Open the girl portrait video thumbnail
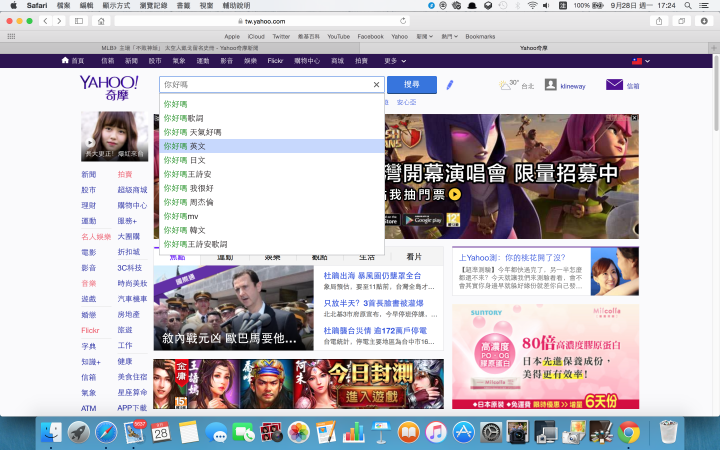The width and height of the screenshot is (720, 450). pyautogui.click(x=115, y=136)
